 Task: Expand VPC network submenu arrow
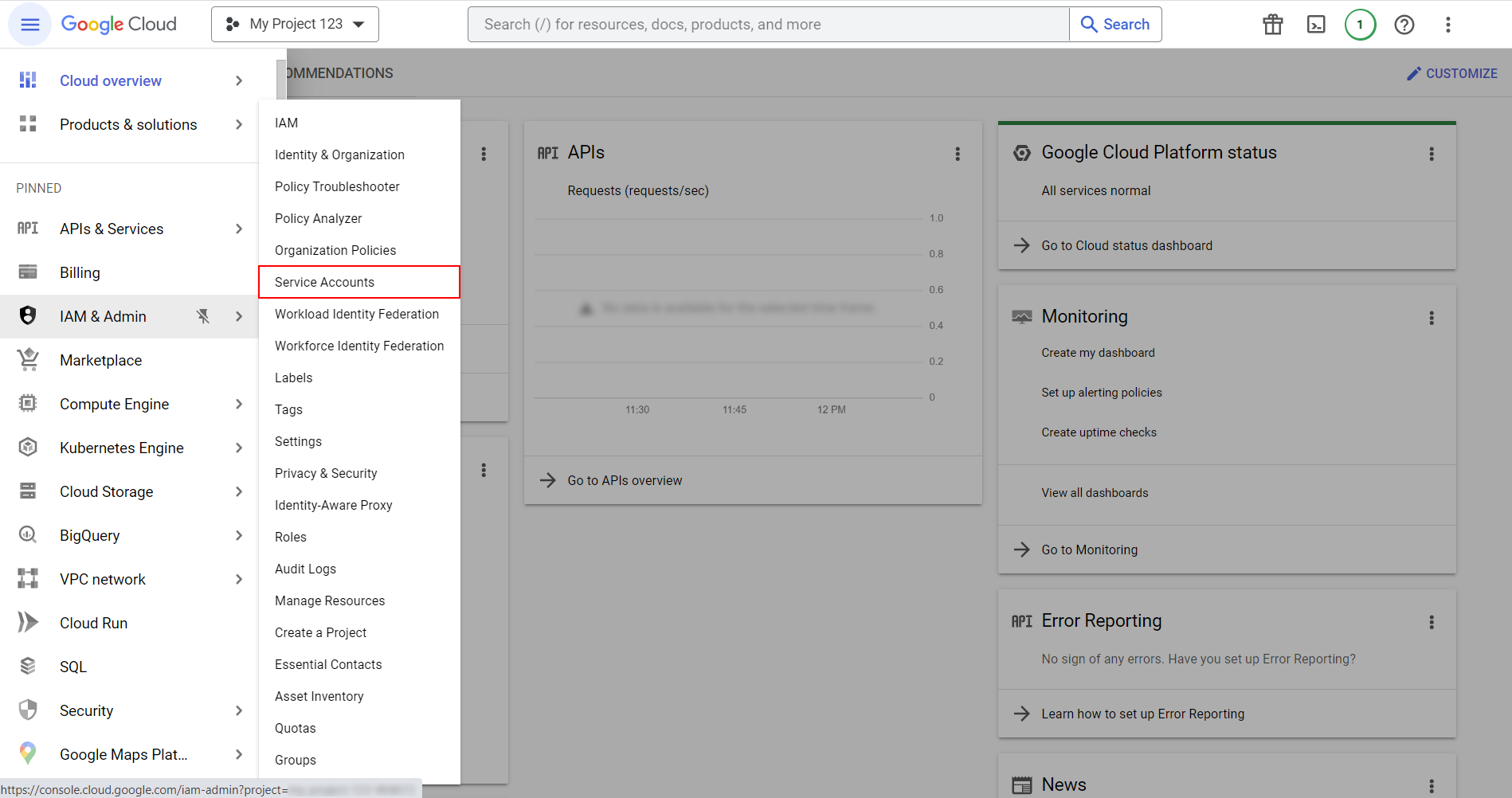pos(239,579)
